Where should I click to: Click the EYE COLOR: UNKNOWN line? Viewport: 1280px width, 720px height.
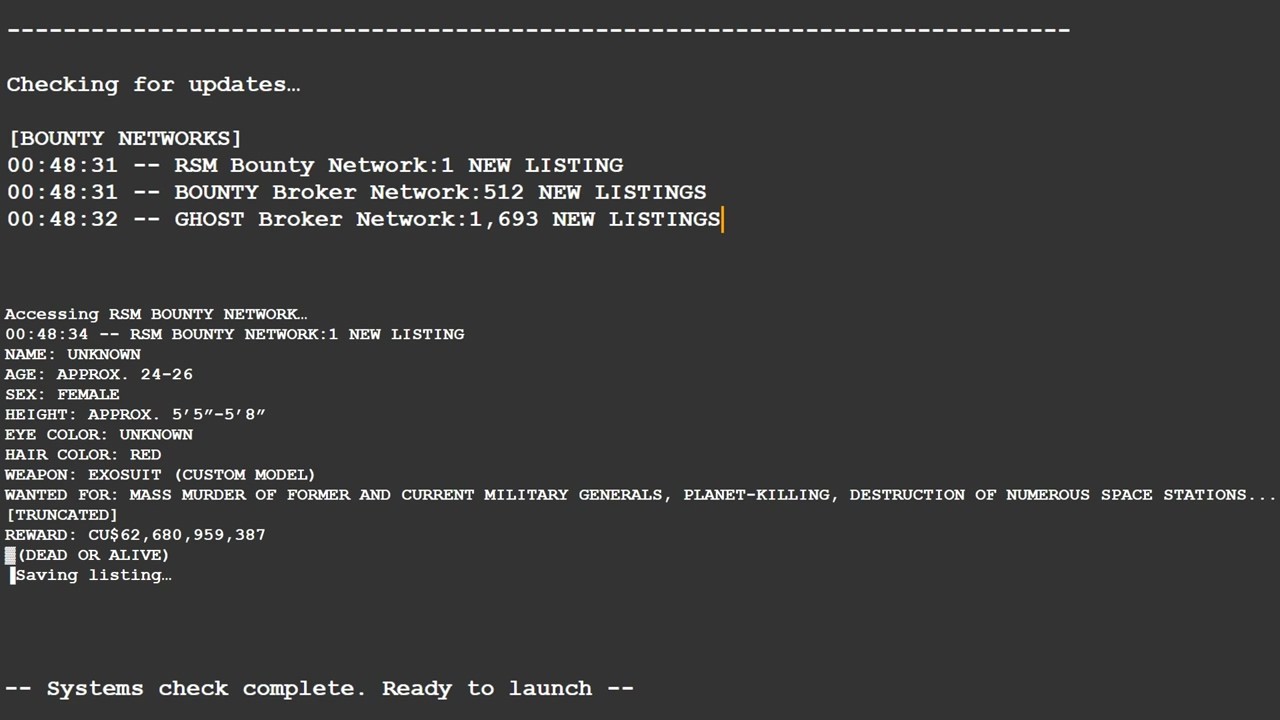pyautogui.click(x=99, y=434)
